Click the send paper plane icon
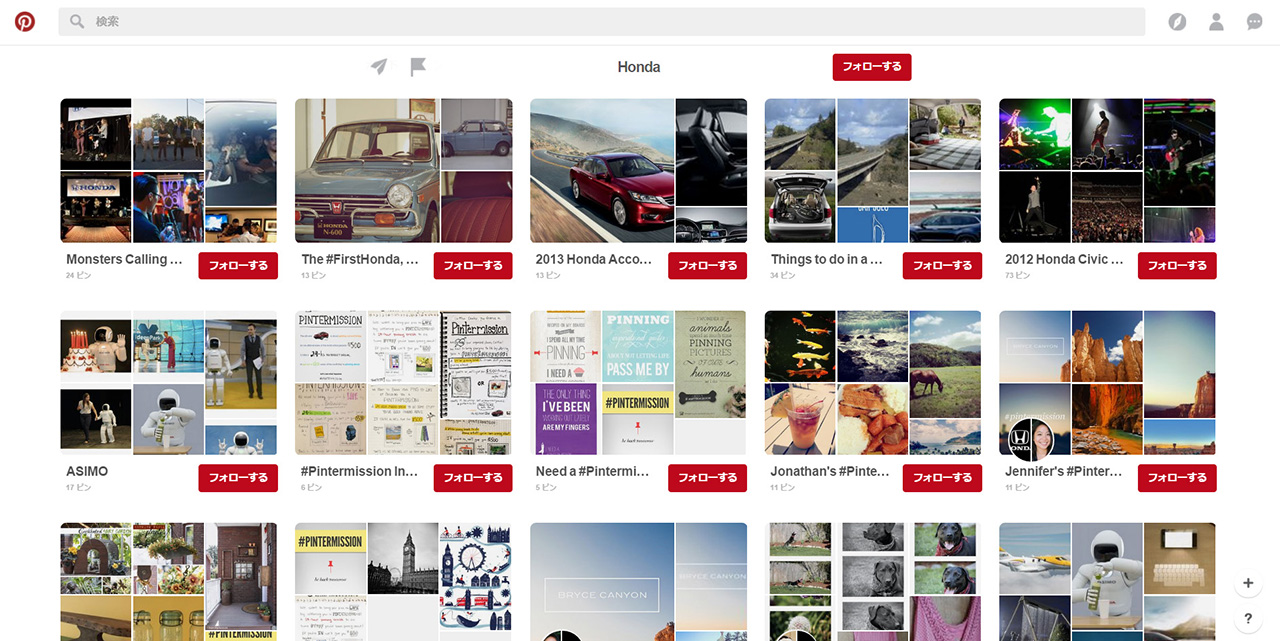Image resolution: width=1280 pixels, height=641 pixels. pos(379,67)
